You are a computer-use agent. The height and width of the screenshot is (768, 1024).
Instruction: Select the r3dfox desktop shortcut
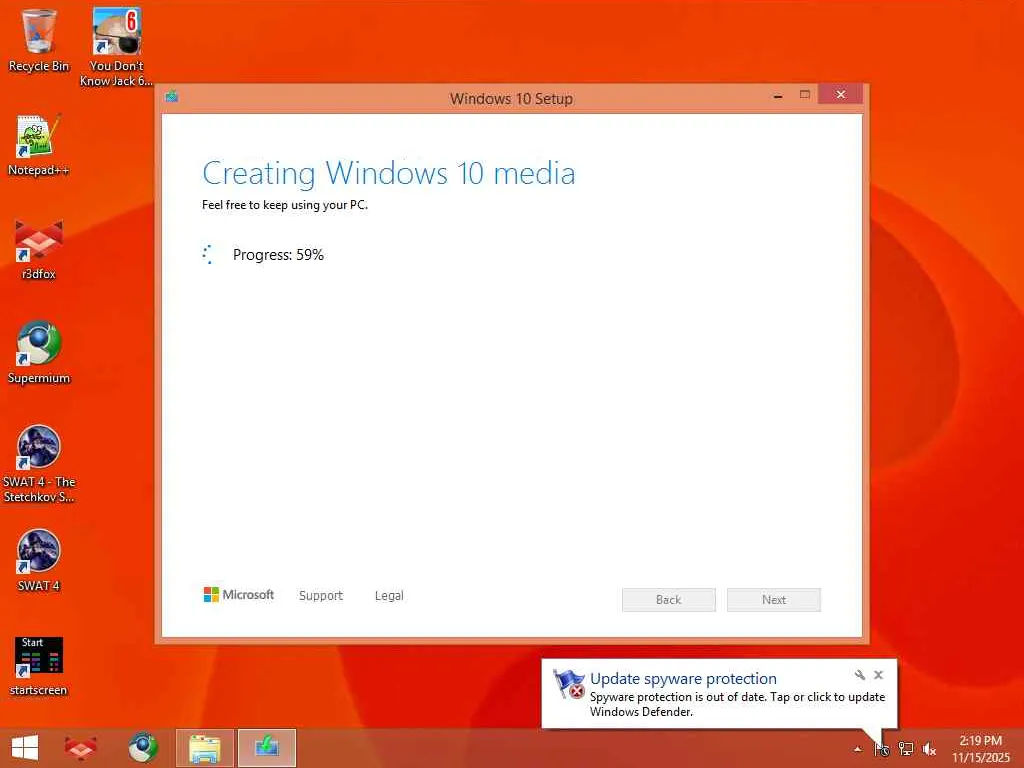tap(39, 249)
